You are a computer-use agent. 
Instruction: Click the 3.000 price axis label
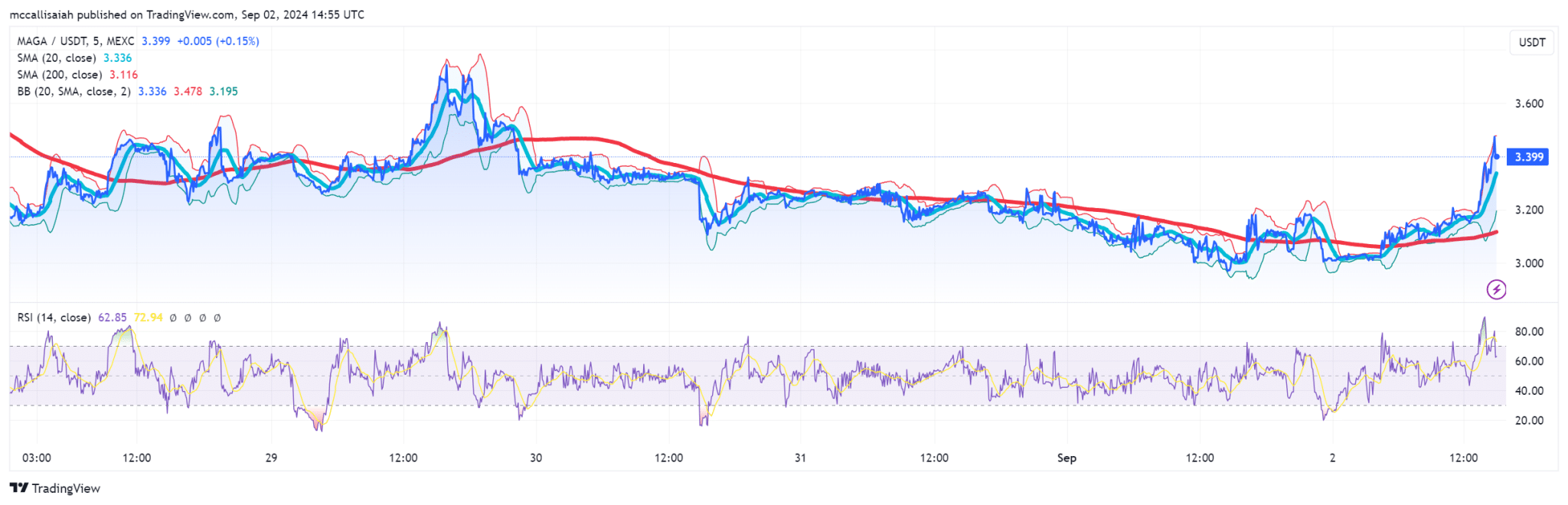(1529, 263)
